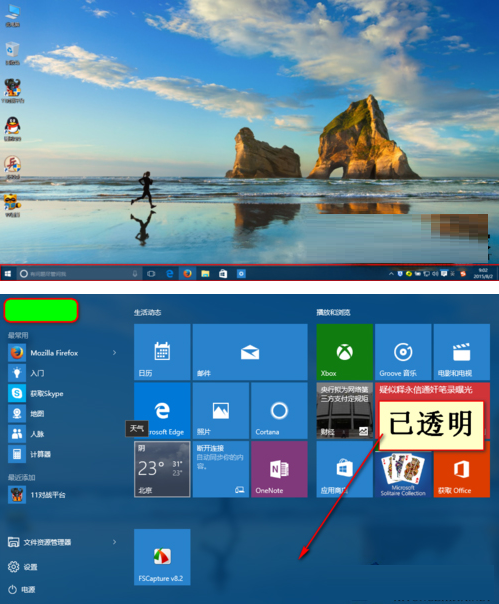Open the 应用商店 (Store) tile
This screenshot has height=604, width=499.
(344, 469)
